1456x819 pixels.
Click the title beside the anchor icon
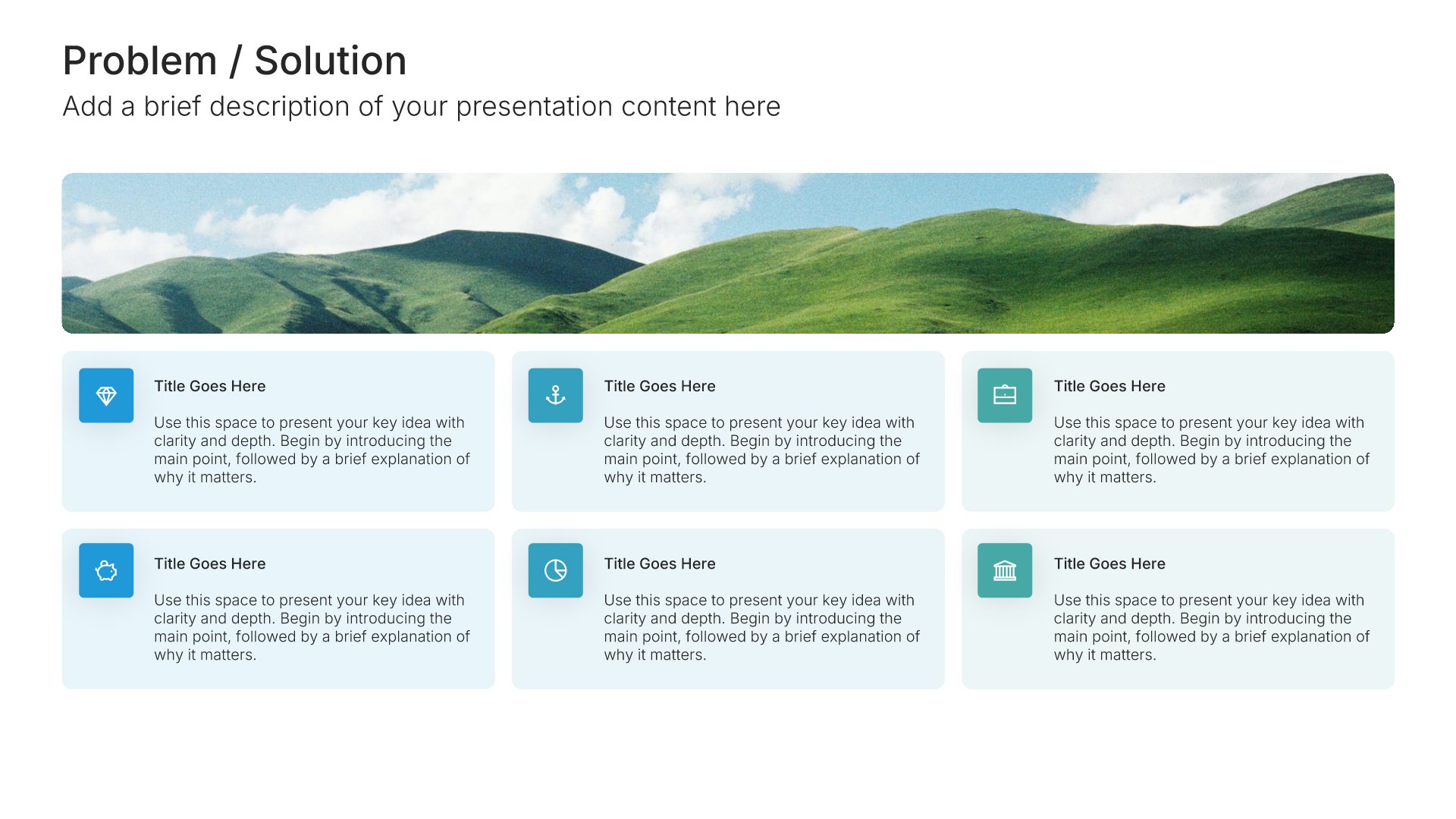point(660,386)
